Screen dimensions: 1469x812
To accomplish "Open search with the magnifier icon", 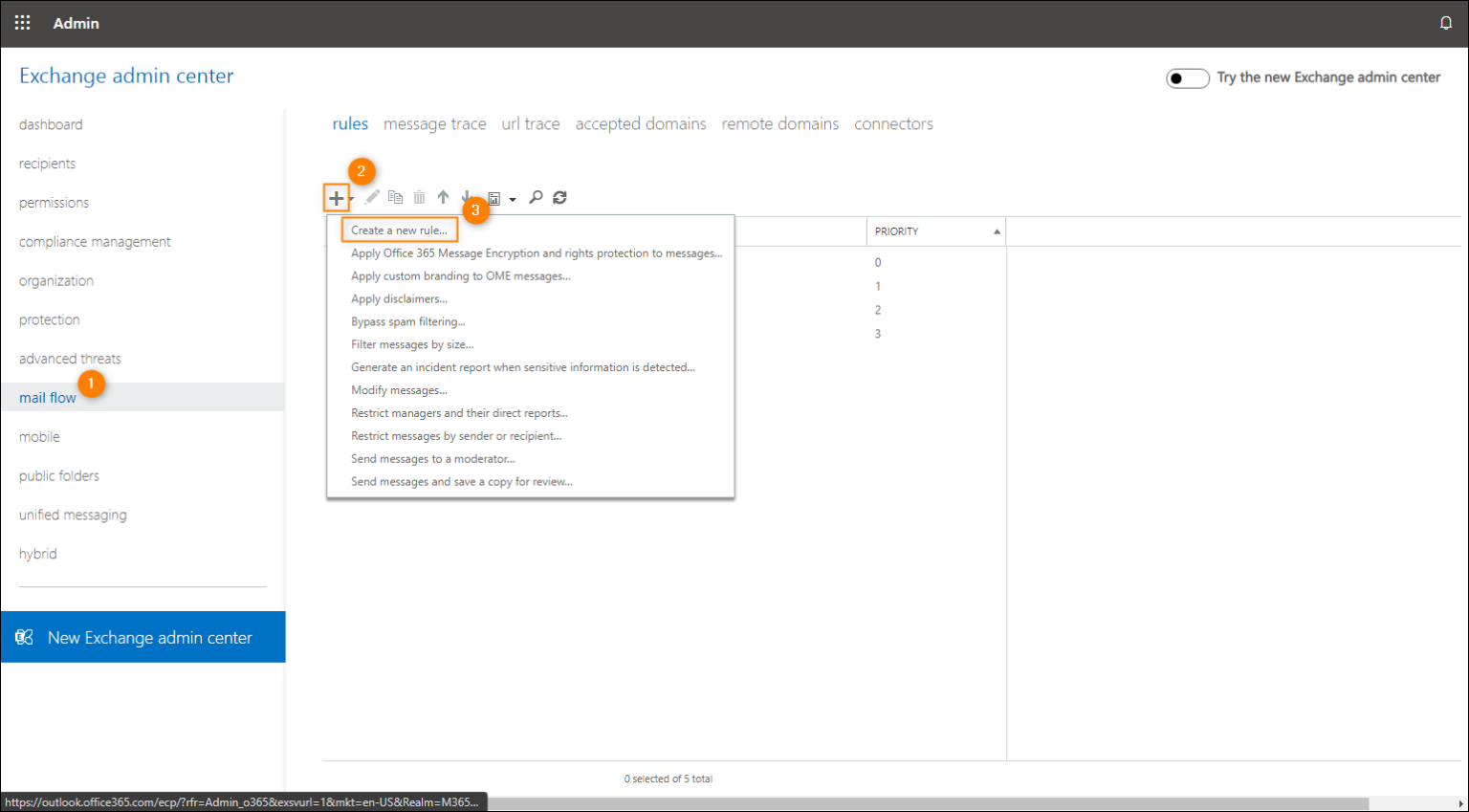I will click(x=536, y=197).
